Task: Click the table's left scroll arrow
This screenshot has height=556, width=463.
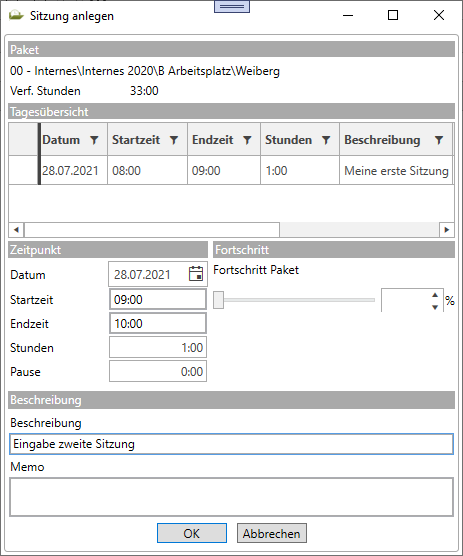Action: coord(16,229)
